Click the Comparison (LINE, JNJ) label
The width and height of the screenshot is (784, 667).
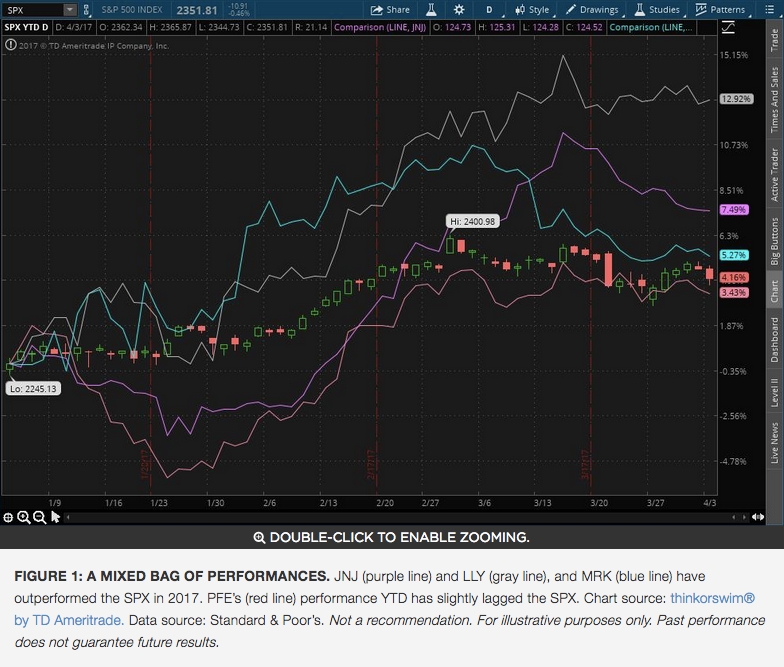pos(380,27)
